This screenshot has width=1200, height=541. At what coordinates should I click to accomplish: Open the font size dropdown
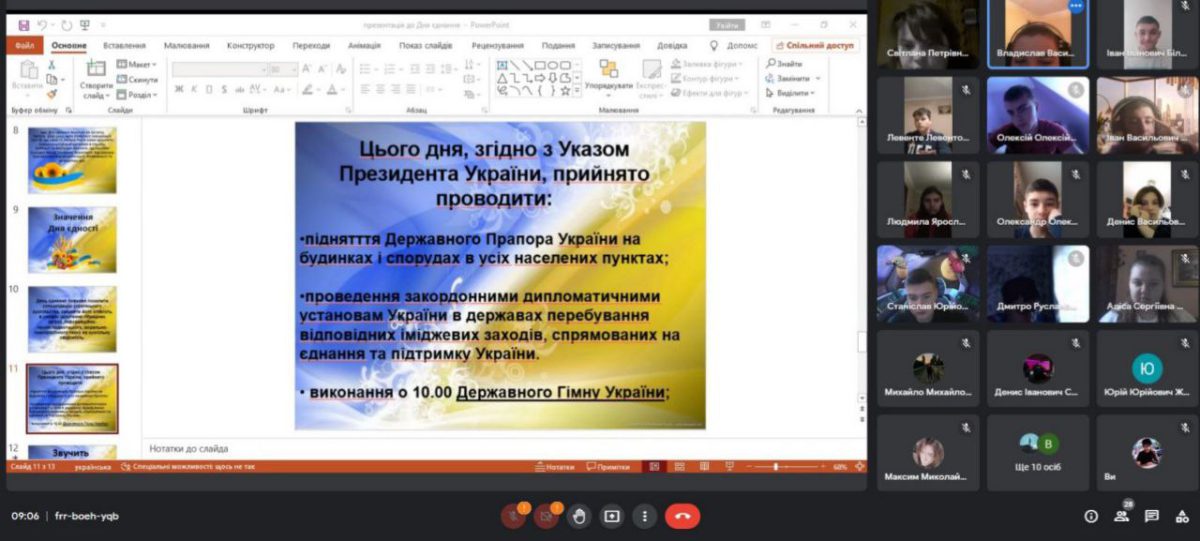tap(282, 69)
